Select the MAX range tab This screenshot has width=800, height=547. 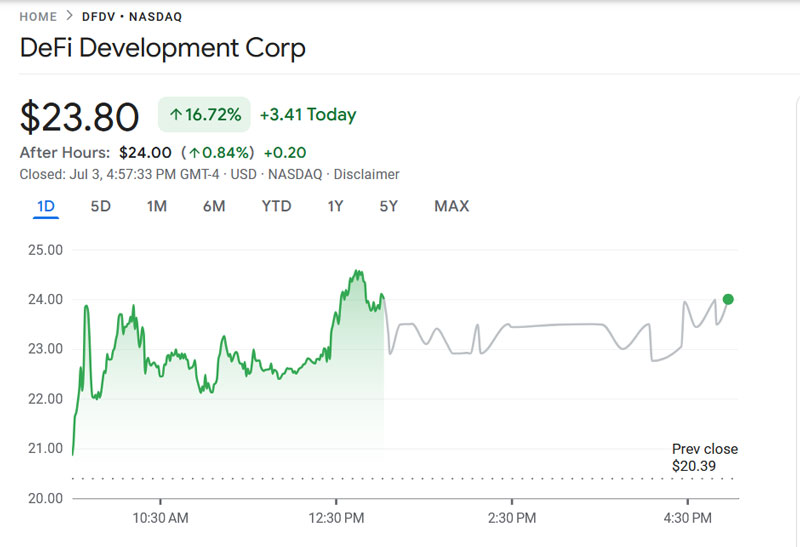pyautogui.click(x=452, y=206)
